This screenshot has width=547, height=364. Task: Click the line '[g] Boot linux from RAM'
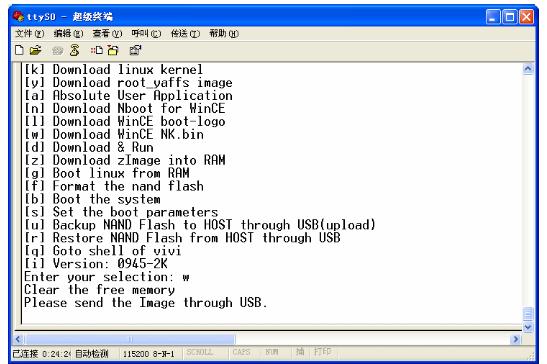[x=107, y=173]
